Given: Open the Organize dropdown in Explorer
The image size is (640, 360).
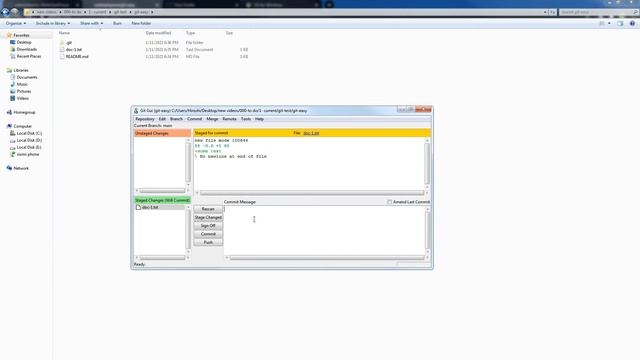Looking at the screenshot, I should click(16, 23).
